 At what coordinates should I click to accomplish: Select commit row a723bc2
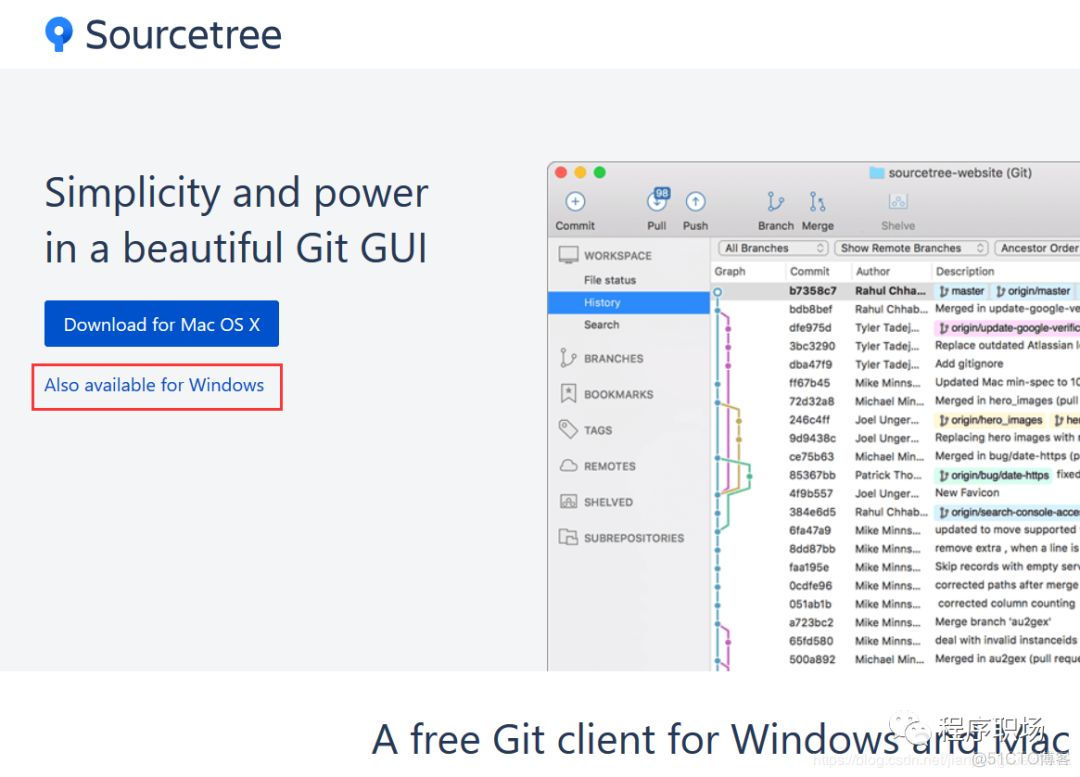click(x=895, y=623)
